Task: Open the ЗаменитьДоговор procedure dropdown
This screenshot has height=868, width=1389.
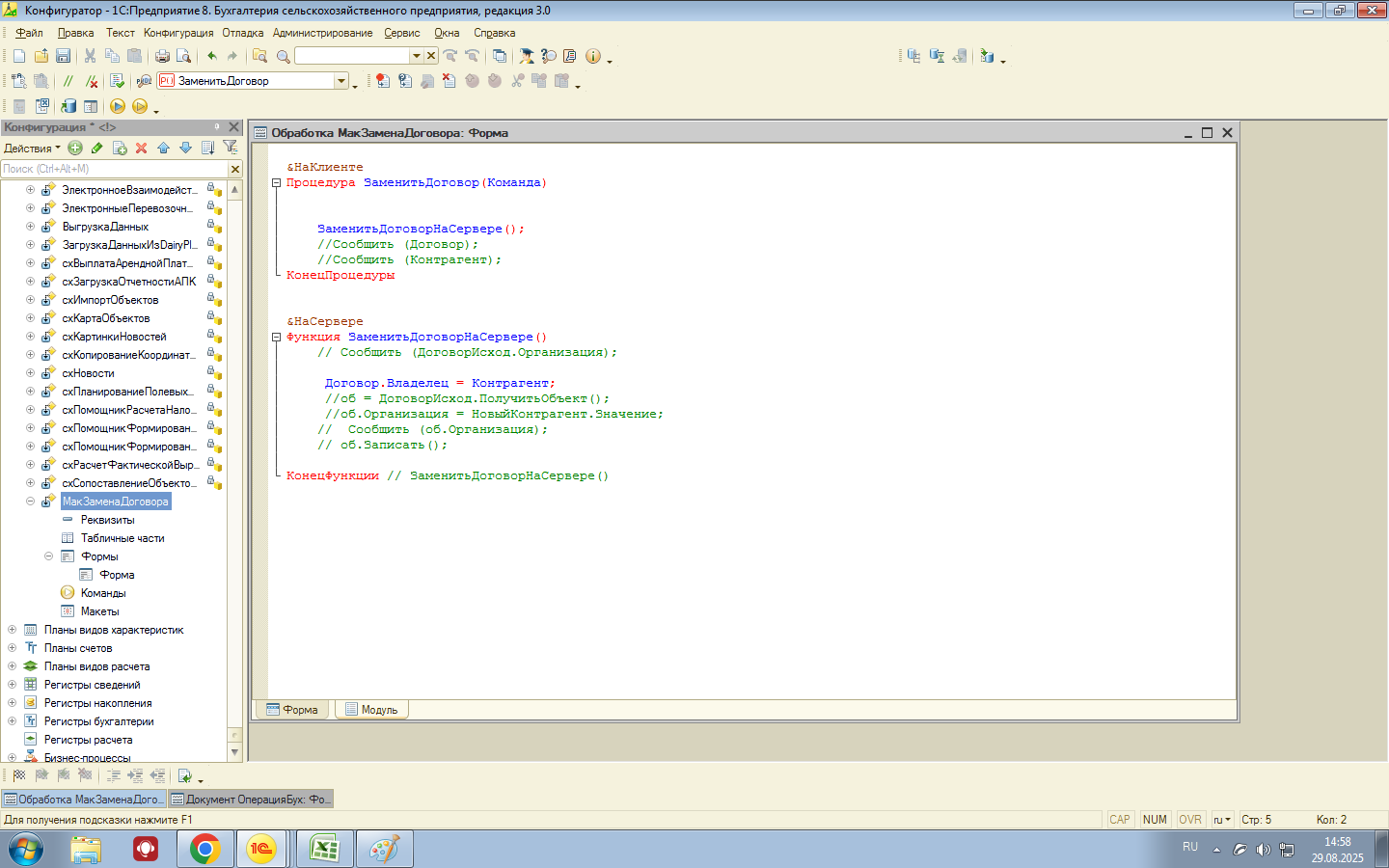Action: (340, 81)
